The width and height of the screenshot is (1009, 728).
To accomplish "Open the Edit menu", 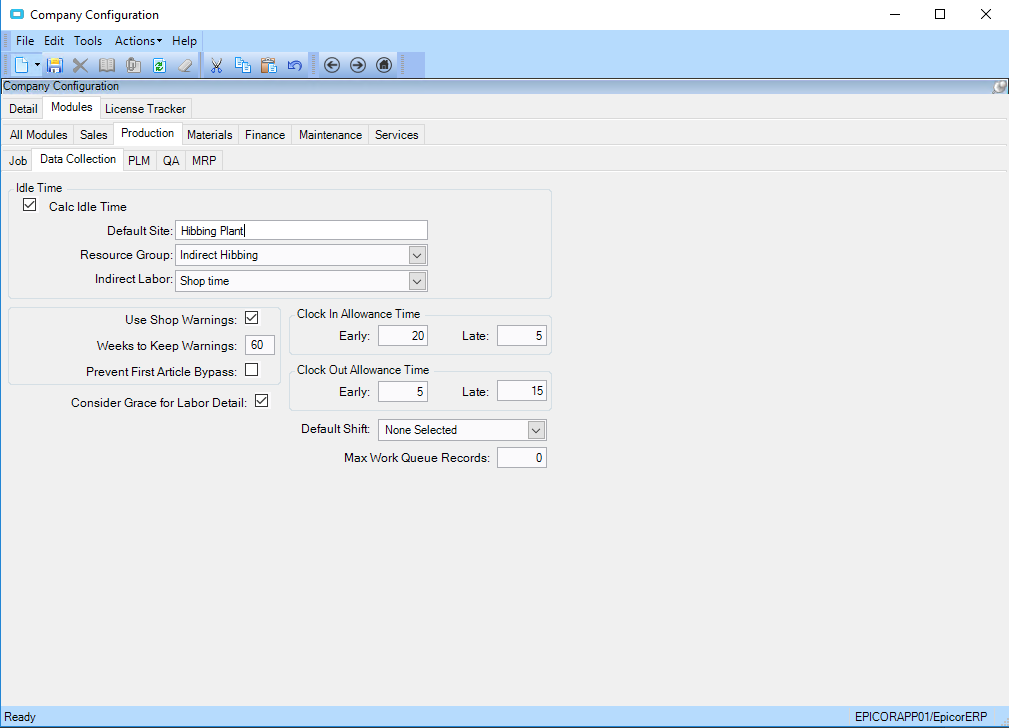I will click(54, 41).
